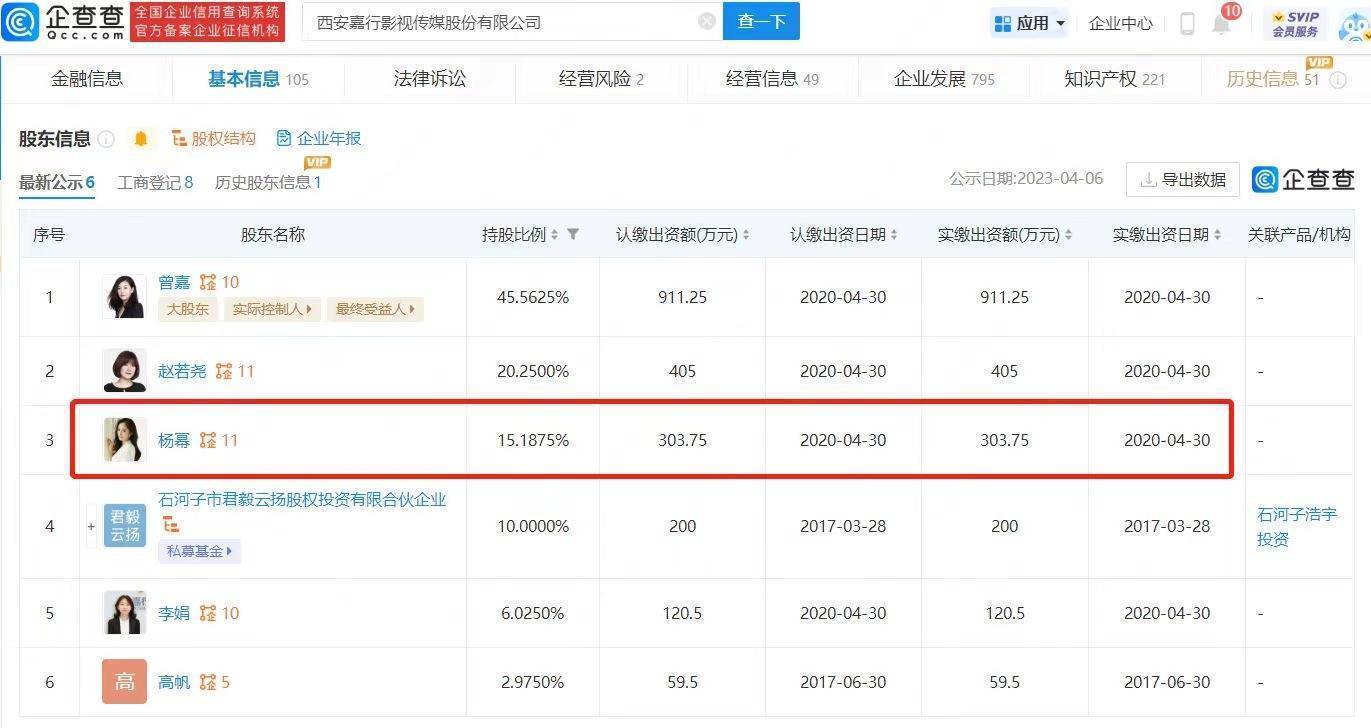Open 持股比例 filter funnel icon
The image size is (1371, 728).
click(573, 234)
